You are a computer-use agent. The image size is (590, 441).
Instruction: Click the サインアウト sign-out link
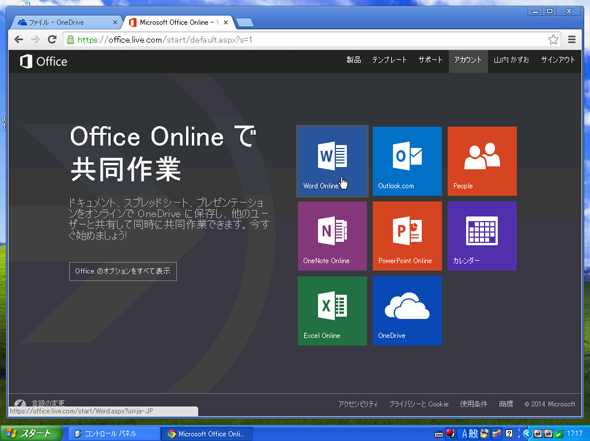point(558,60)
